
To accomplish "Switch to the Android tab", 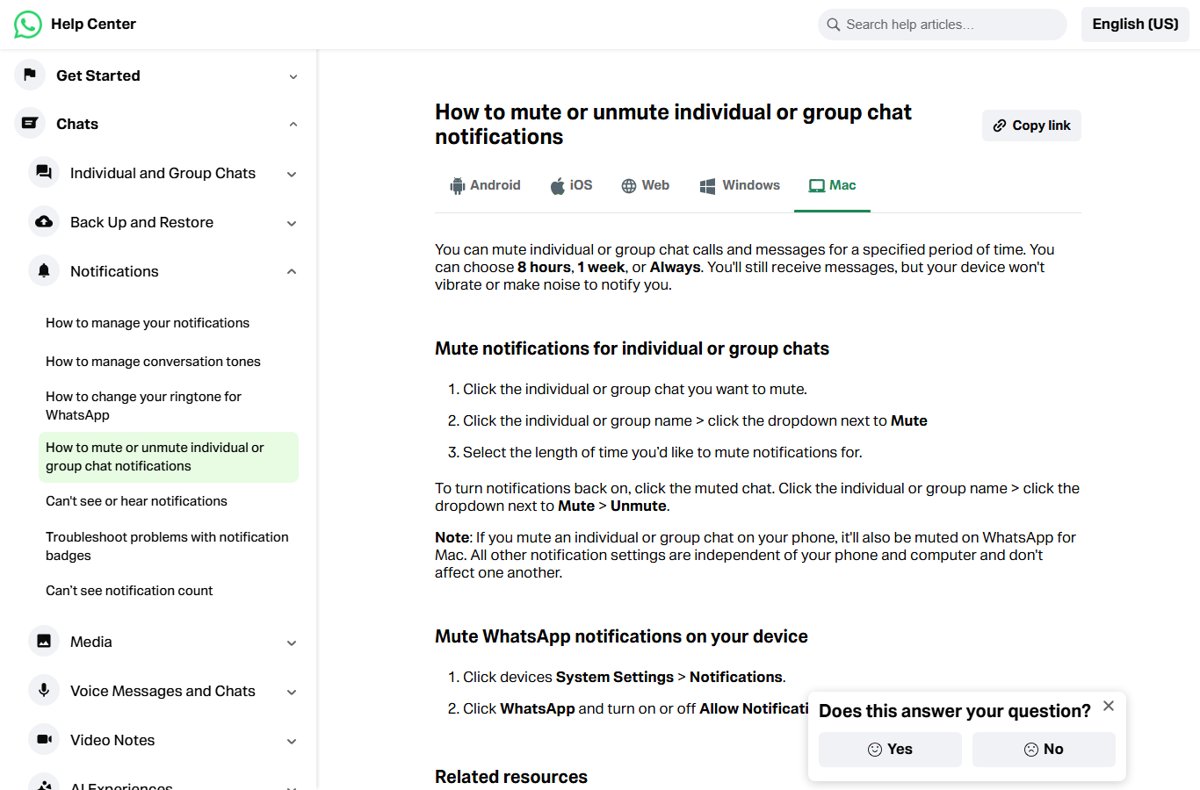I will pos(486,186).
